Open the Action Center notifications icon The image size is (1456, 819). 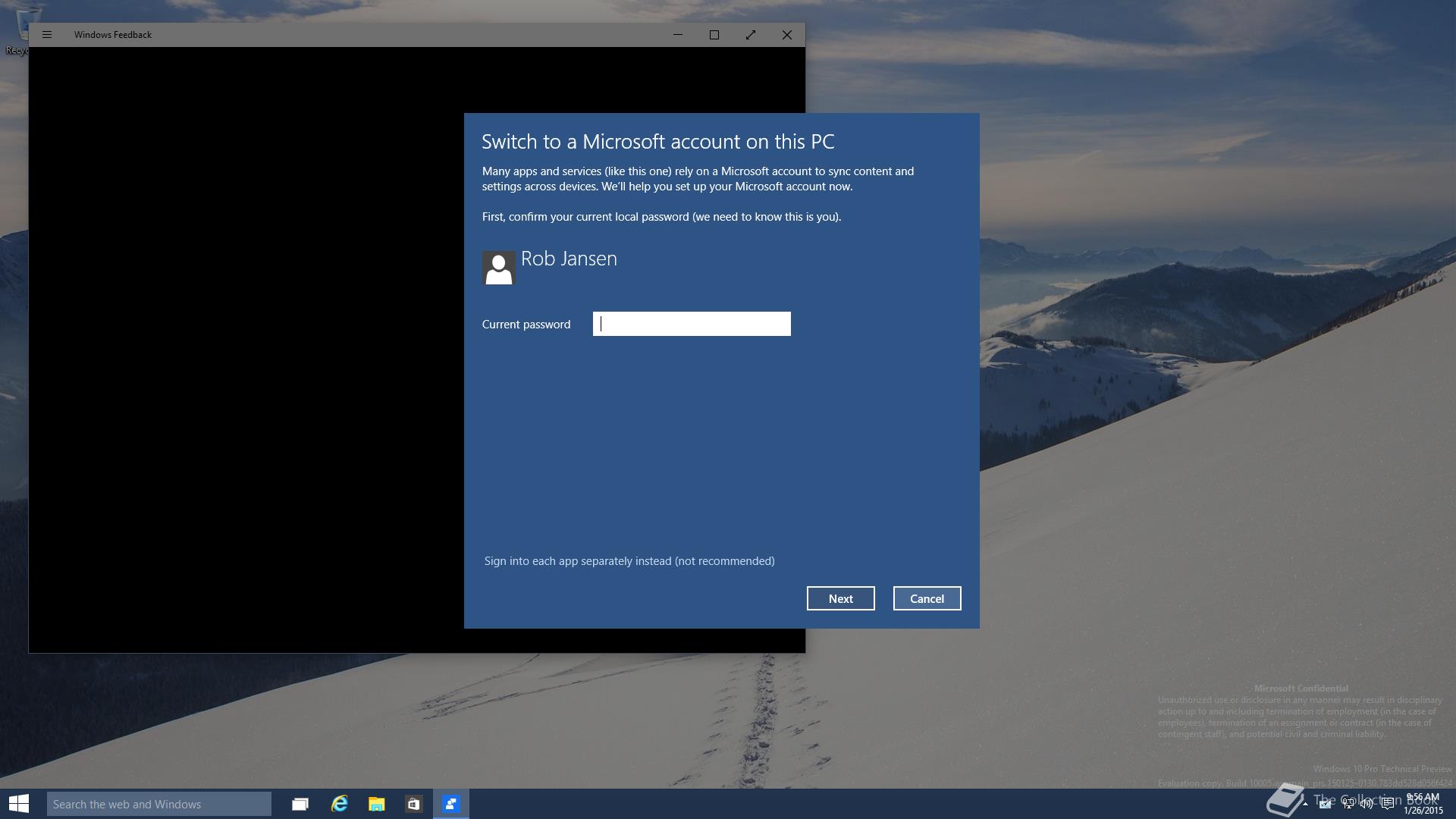[1388, 804]
